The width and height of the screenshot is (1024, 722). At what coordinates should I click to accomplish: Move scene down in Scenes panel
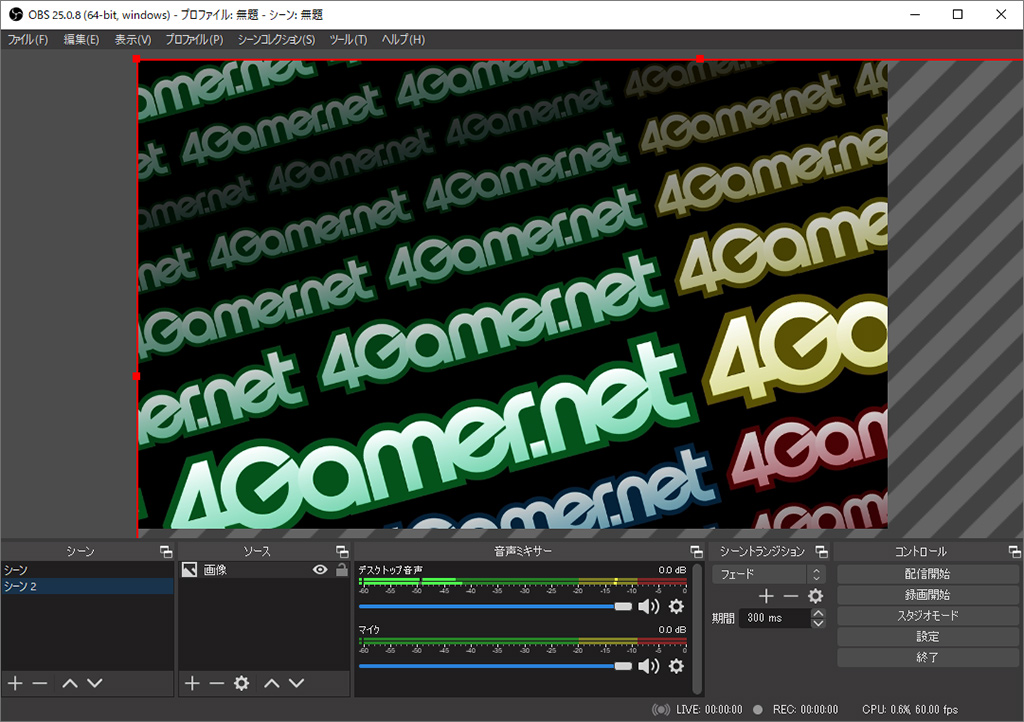[95, 683]
